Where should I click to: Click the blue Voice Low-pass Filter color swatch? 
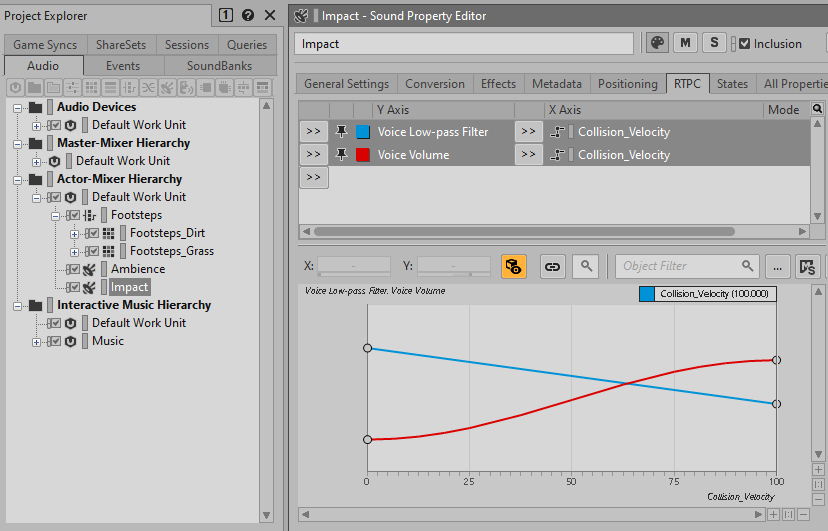(363, 132)
